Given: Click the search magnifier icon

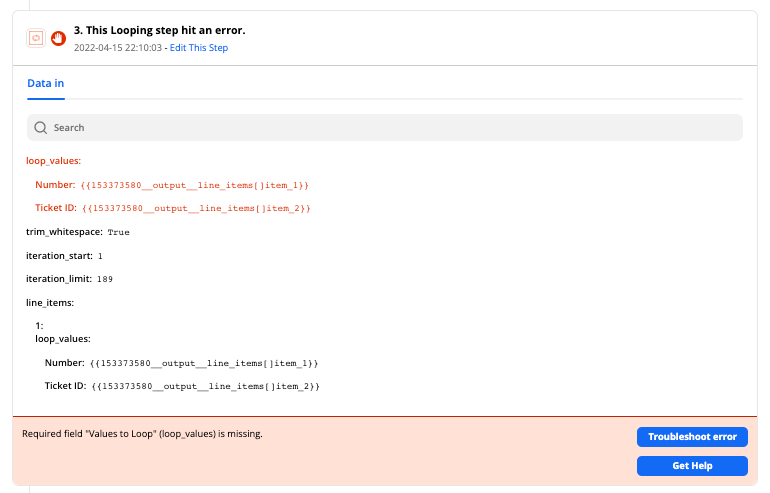Looking at the screenshot, I should [41, 128].
